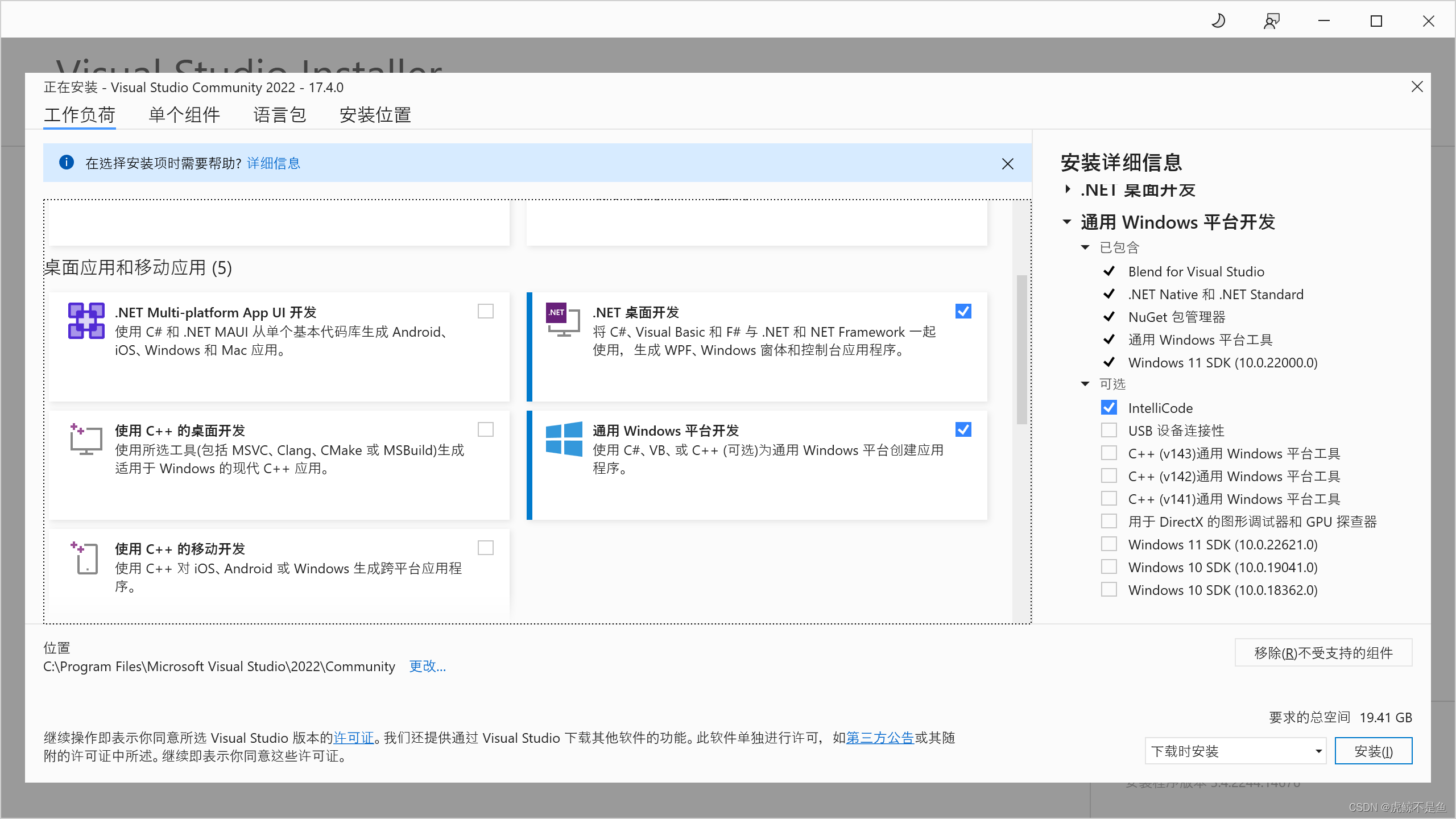Click 移除不受支持的组件 button
The width and height of the screenshot is (1456, 819).
point(1323,652)
